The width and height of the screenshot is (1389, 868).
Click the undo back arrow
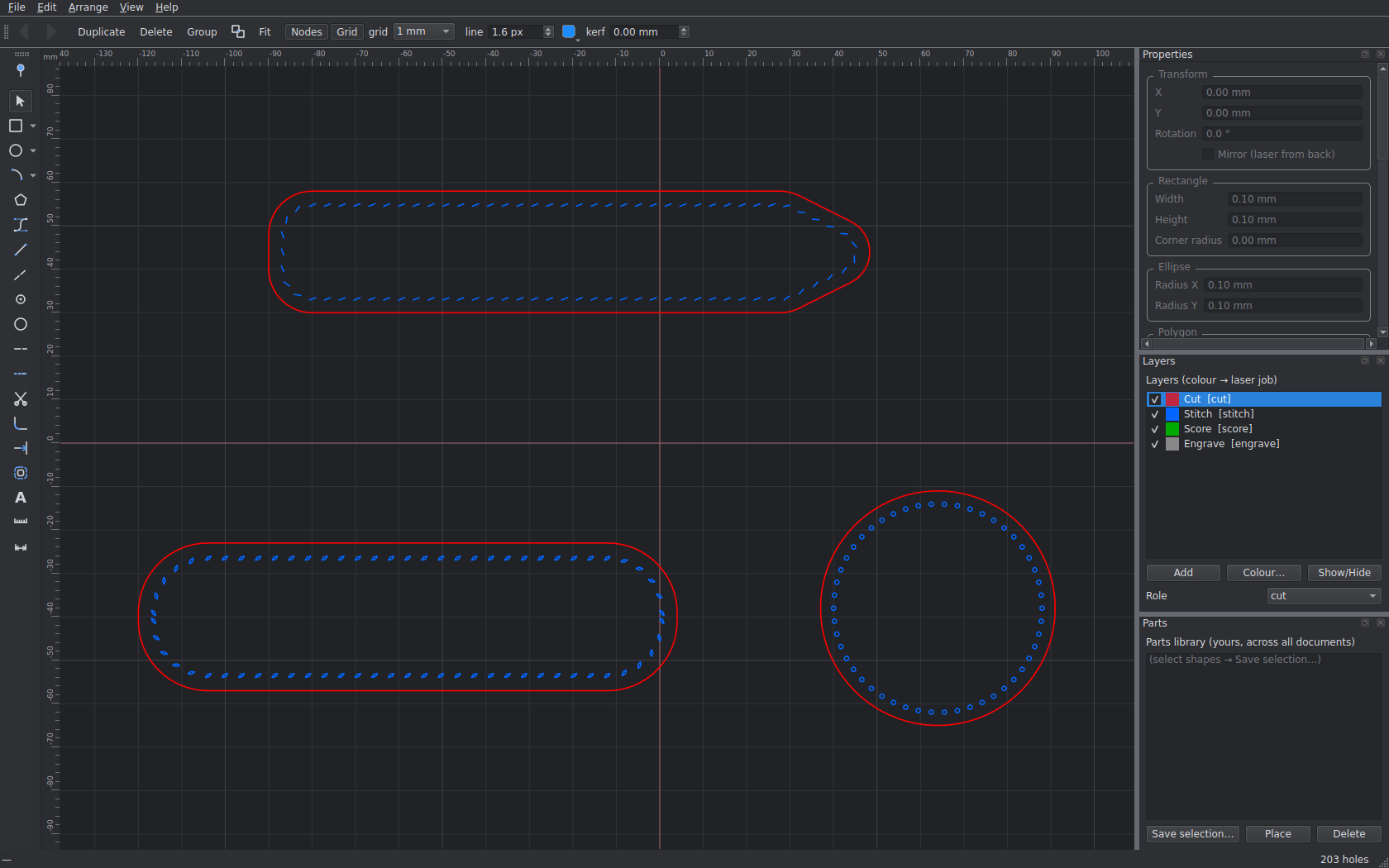click(24, 31)
